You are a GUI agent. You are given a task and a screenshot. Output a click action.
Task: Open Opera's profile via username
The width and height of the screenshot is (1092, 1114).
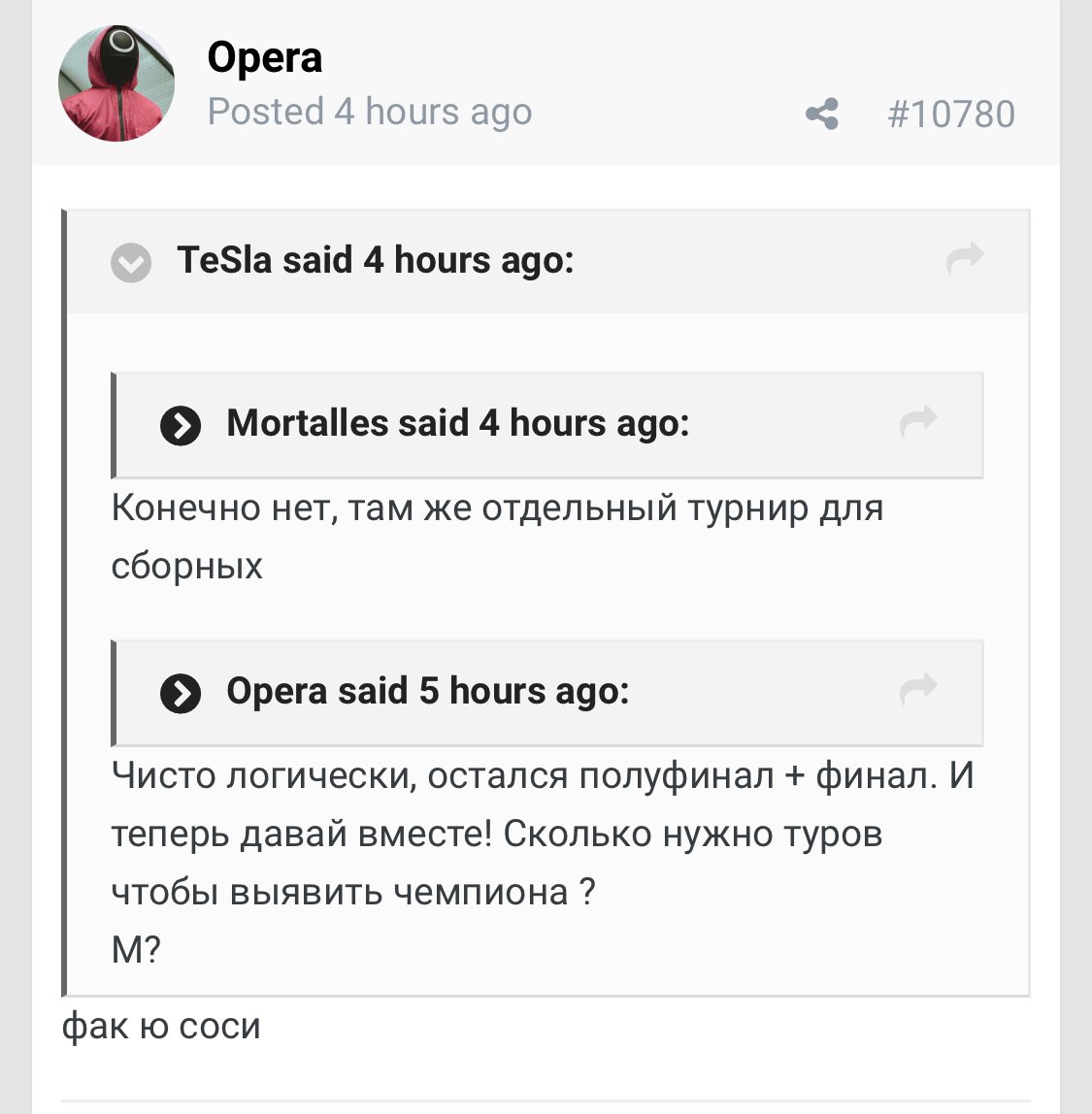(264, 56)
